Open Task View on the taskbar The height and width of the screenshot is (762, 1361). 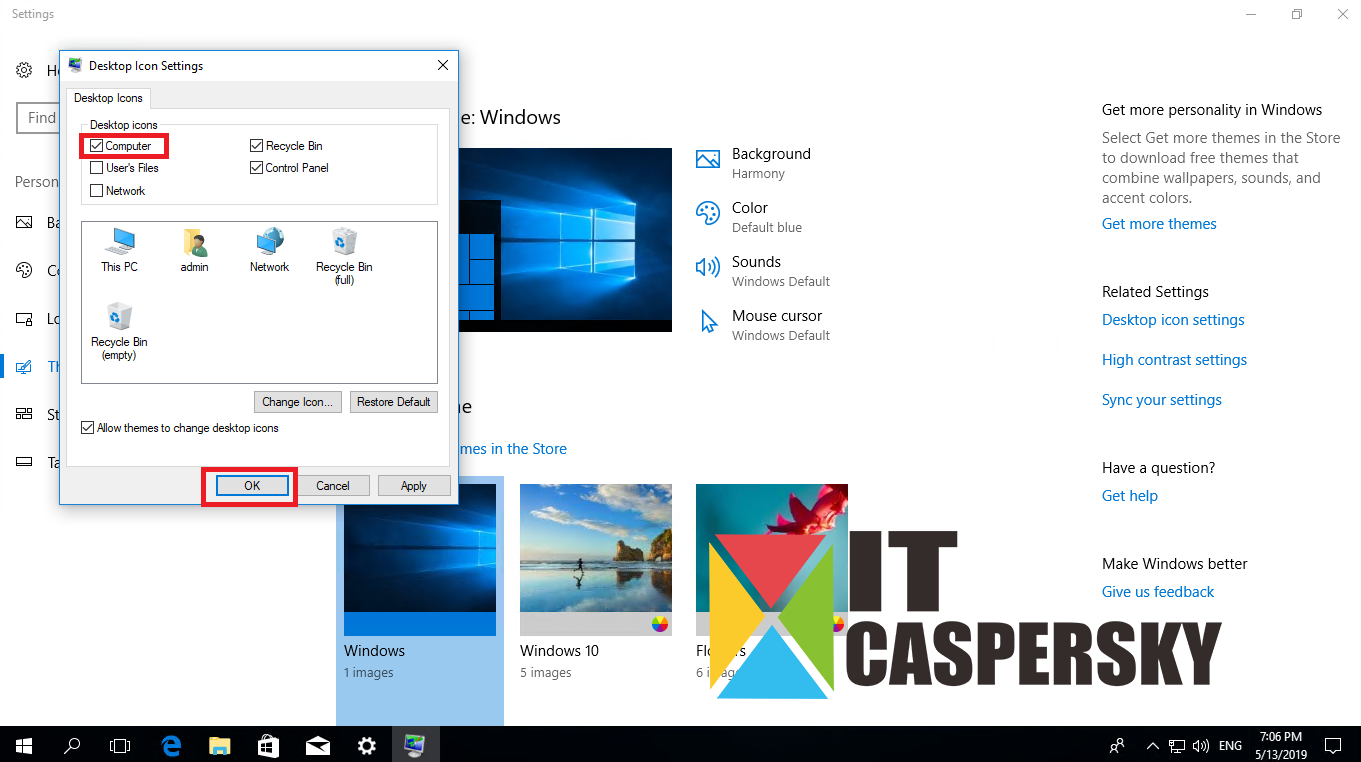pos(120,745)
